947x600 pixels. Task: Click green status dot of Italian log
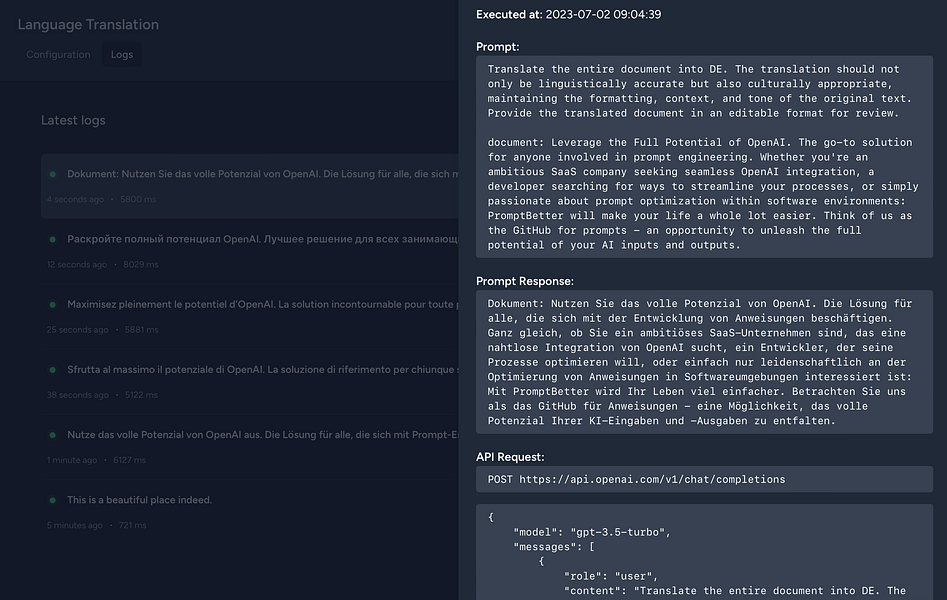(53, 370)
